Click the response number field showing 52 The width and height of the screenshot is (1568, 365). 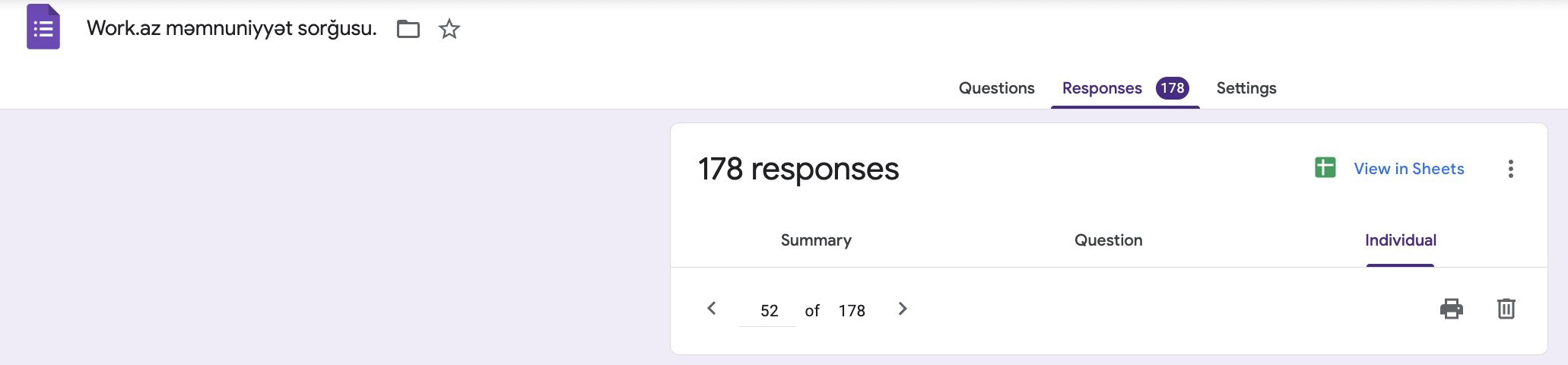point(768,310)
